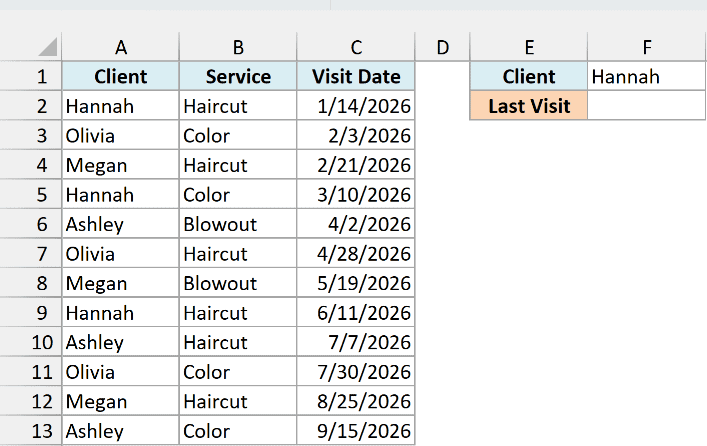Select date 7/30/2026
This screenshot has height=446, width=707.
pyautogui.click(x=356, y=372)
